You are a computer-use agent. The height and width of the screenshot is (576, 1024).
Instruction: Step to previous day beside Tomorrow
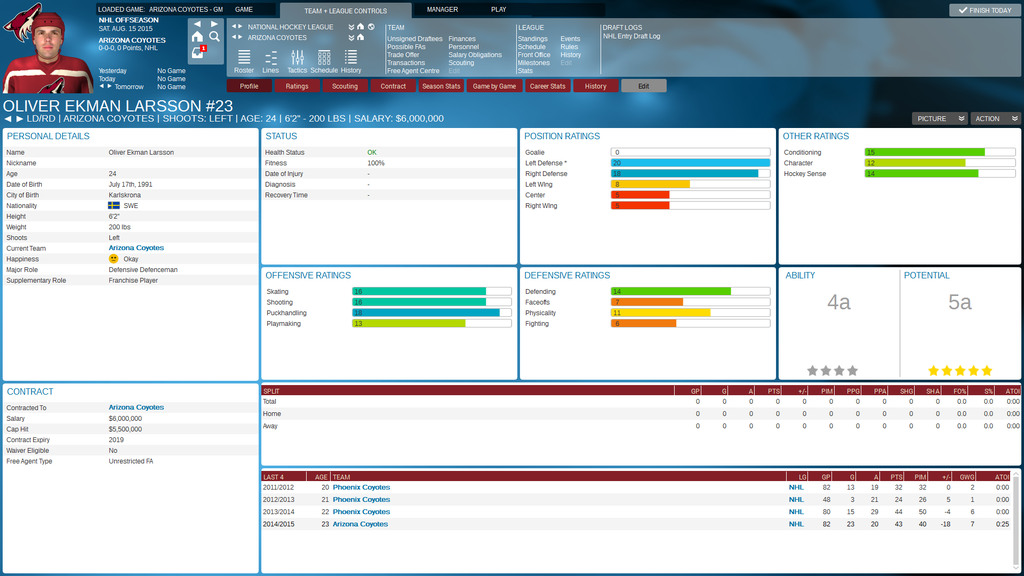(x=102, y=86)
